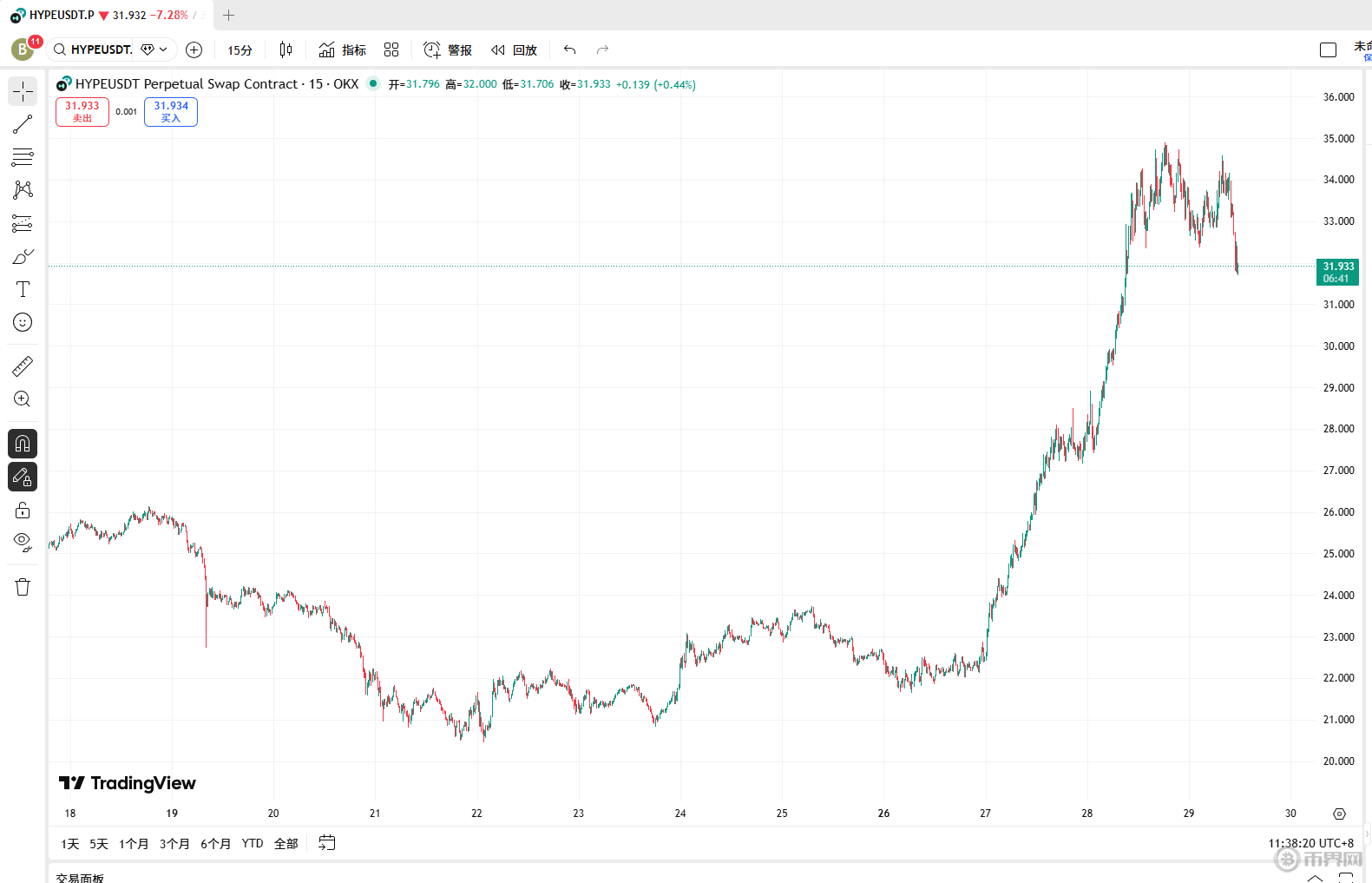The height and width of the screenshot is (883, 1372).
Task: Open the Fibonacci retracement tool
Action: [23, 157]
